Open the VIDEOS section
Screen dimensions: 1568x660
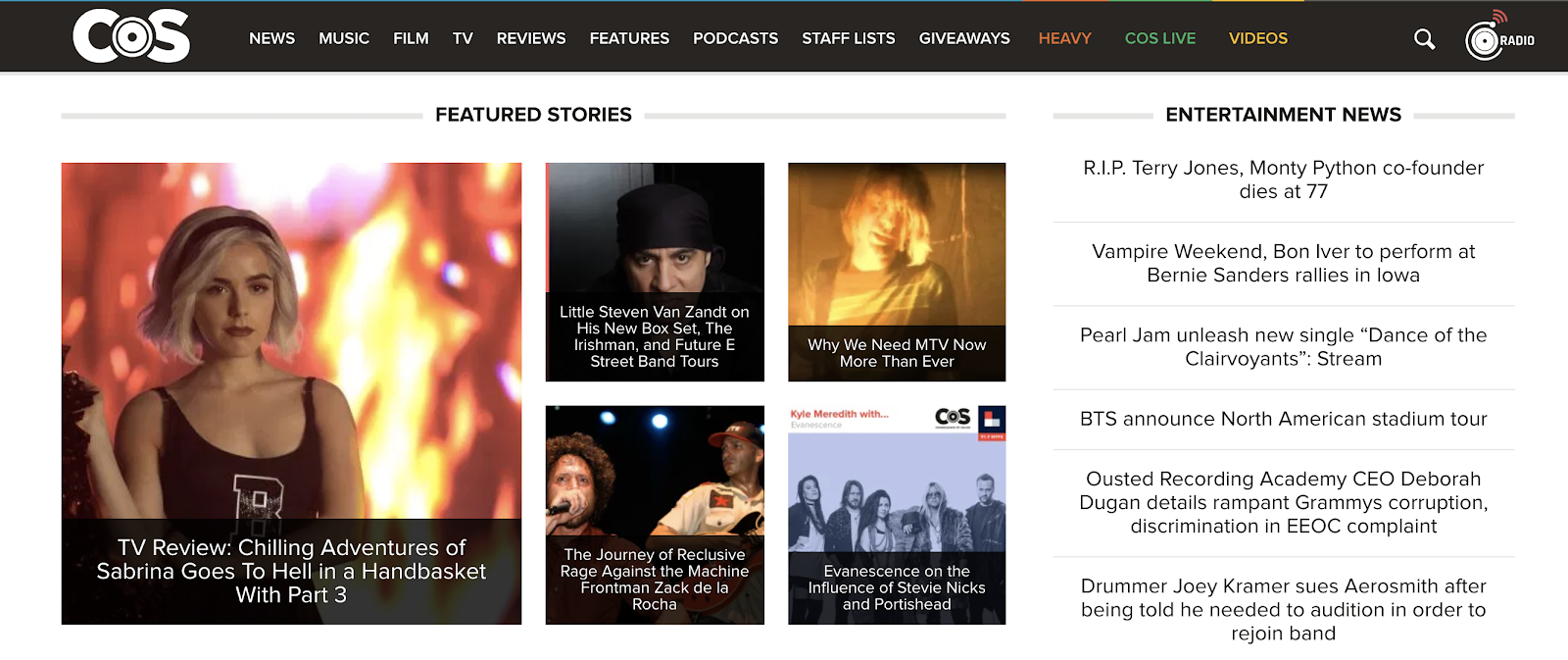tap(1257, 38)
